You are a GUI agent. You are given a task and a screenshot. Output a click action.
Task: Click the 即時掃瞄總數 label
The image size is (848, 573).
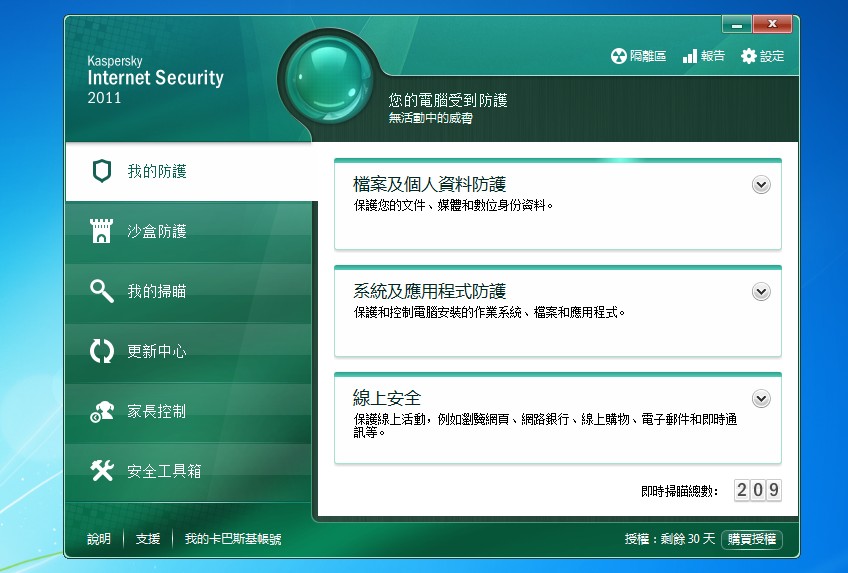[679, 491]
